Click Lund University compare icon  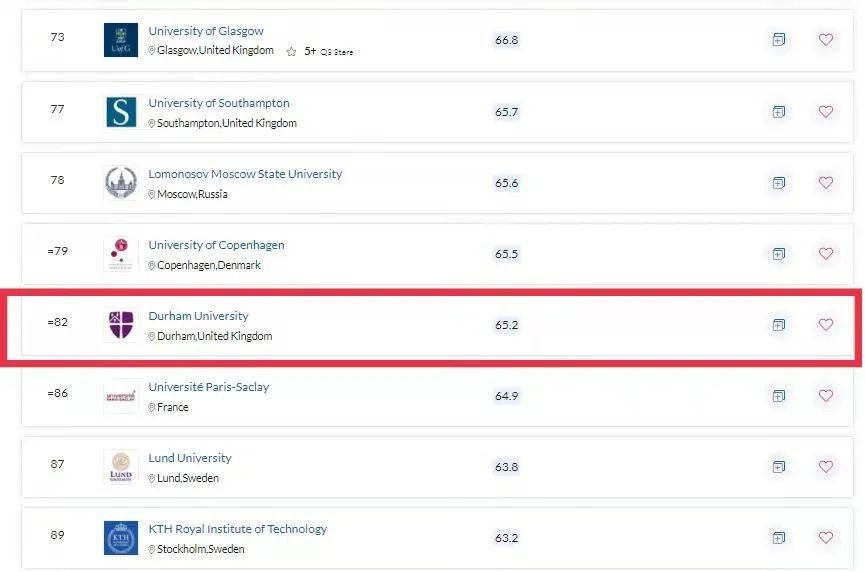coord(778,467)
